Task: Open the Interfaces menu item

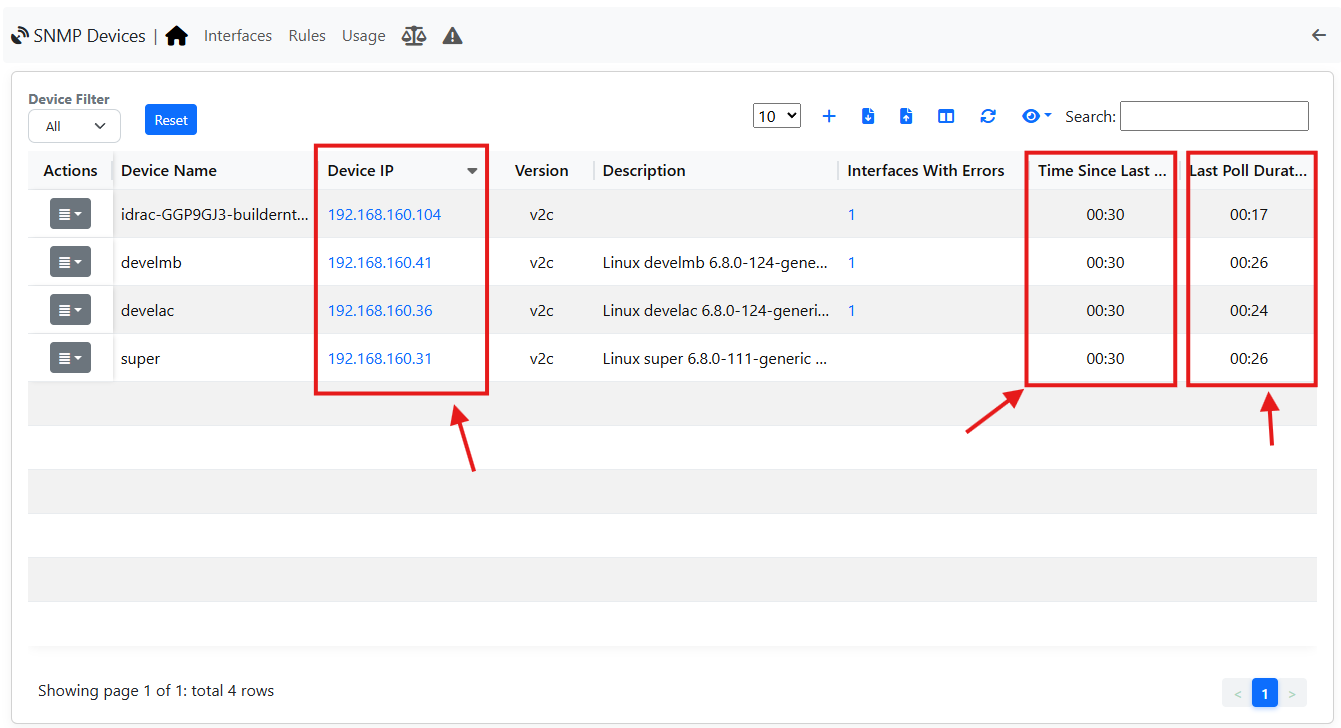Action: [238, 36]
